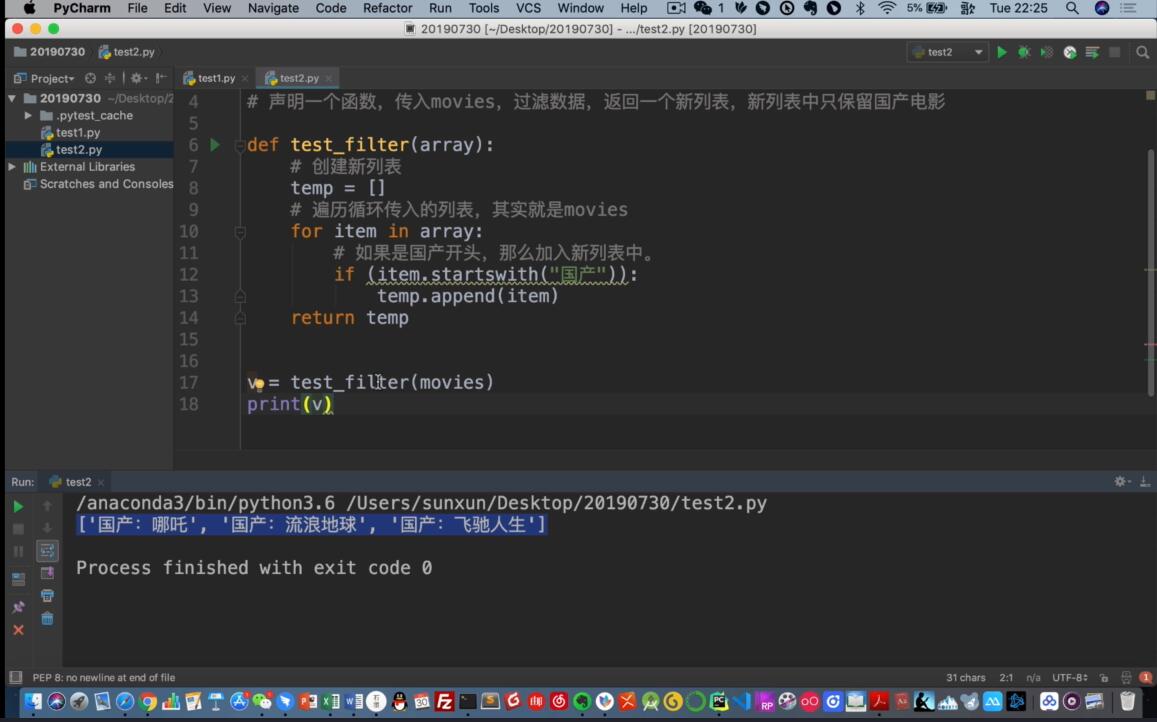Viewport: 1157px width, 722px height.
Task: Open the Code menu
Action: 331,8
